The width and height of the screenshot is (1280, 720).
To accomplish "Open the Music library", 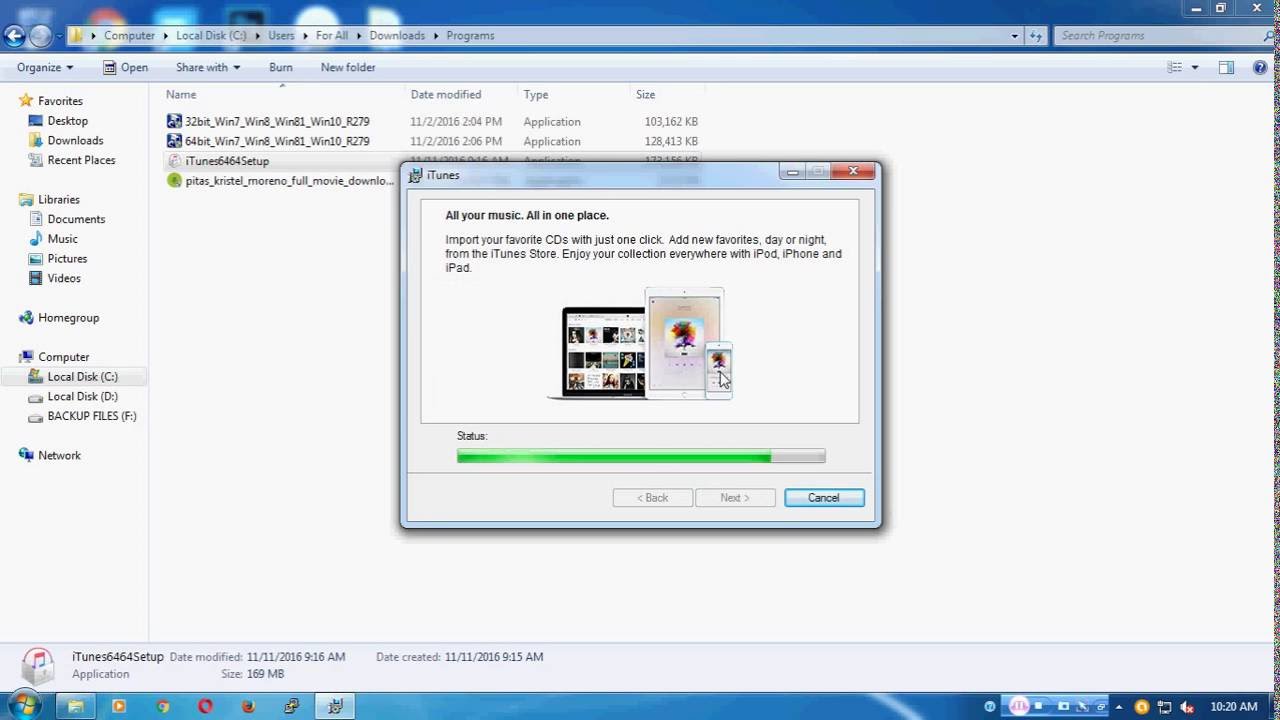I will tap(62, 239).
